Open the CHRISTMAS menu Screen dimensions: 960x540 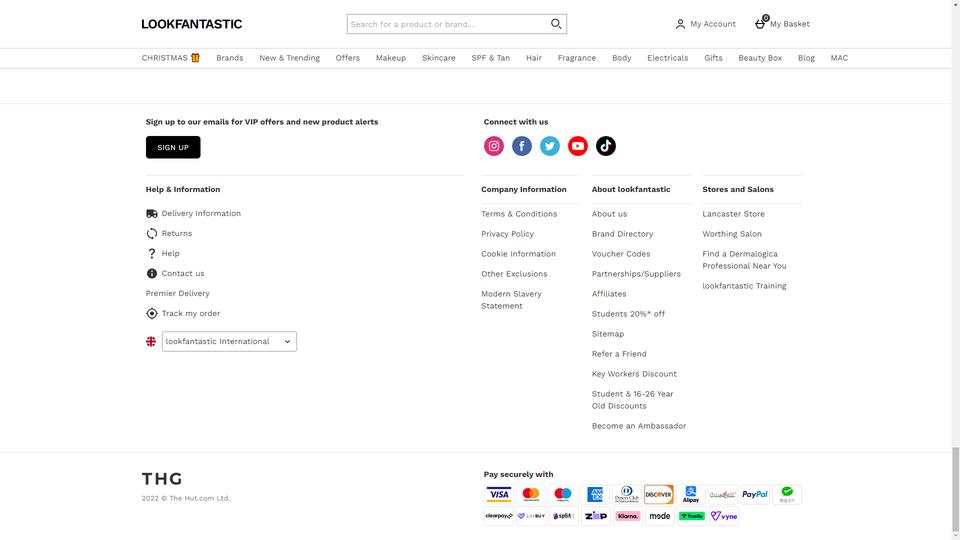tap(170, 58)
